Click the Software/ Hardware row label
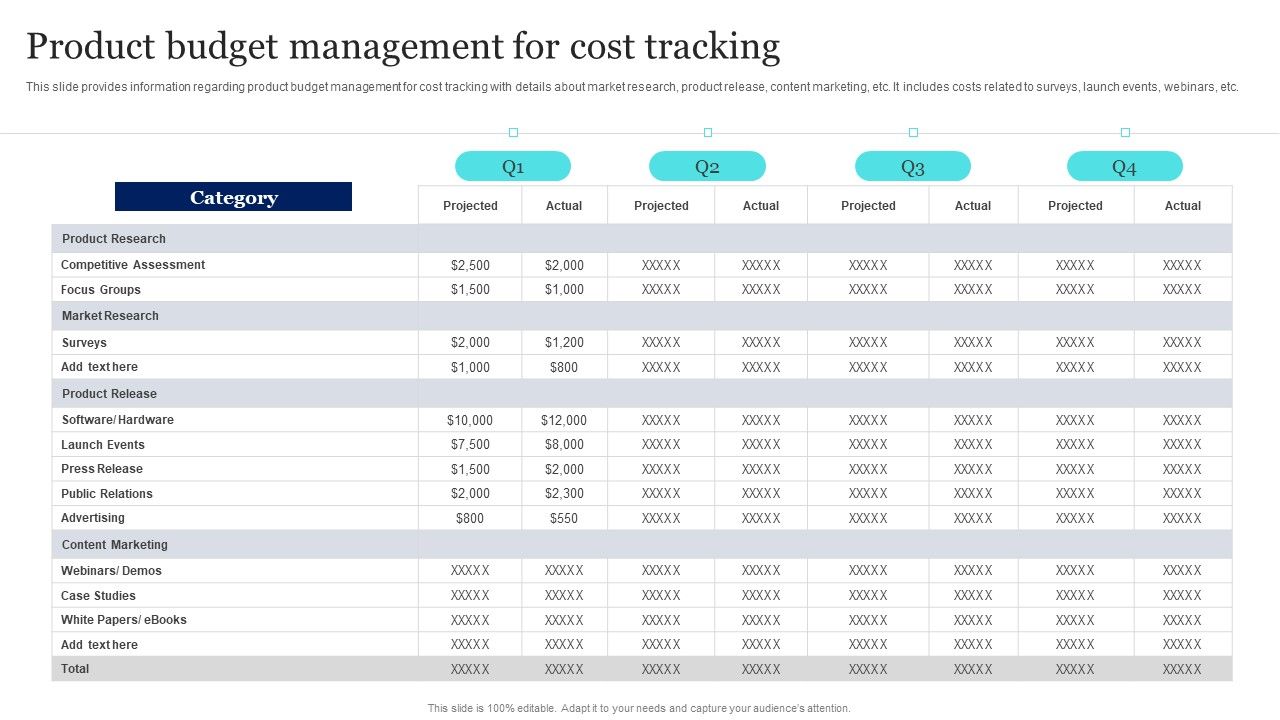Screen dimensions: 1280x720 tap(118, 420)
